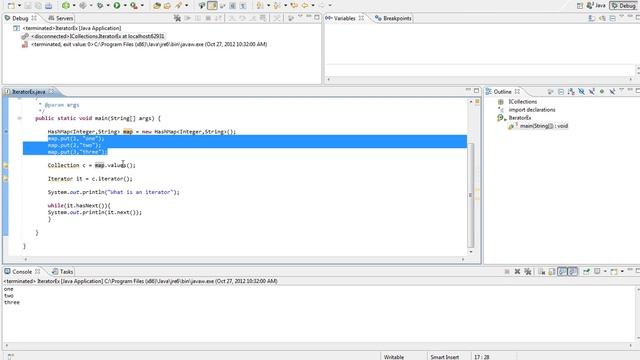
Task: Click the Last Edit Location icon
Action: click(294, 6)
